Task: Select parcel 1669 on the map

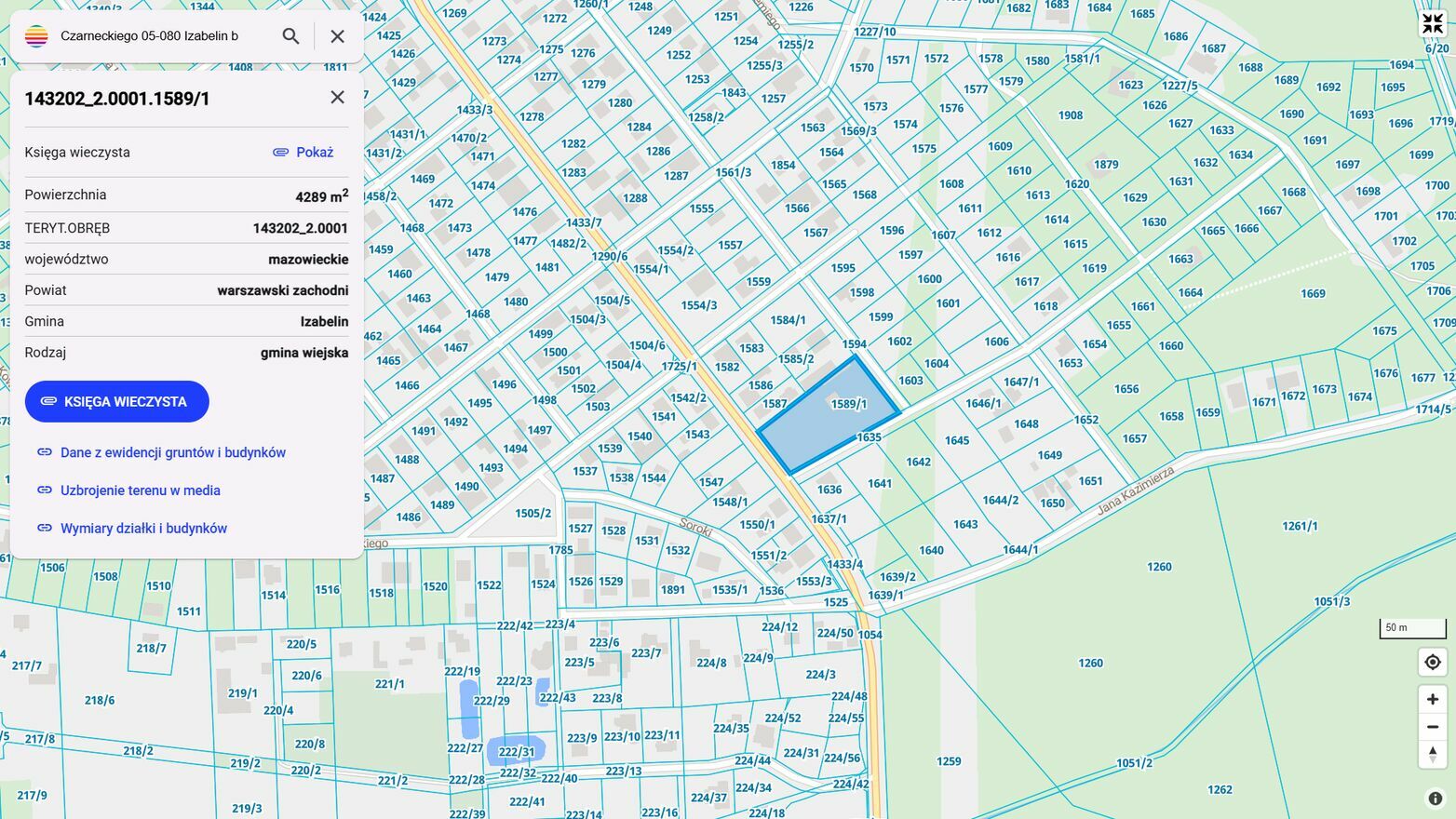Action: tap(1313, 294)
